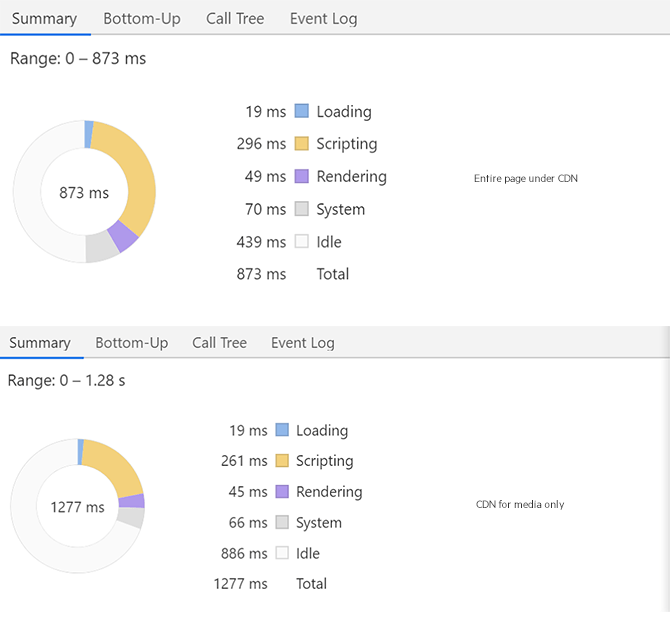
Task: Switch to Call Tree tab in the 873 ms panel
Action: click(237, 18)
